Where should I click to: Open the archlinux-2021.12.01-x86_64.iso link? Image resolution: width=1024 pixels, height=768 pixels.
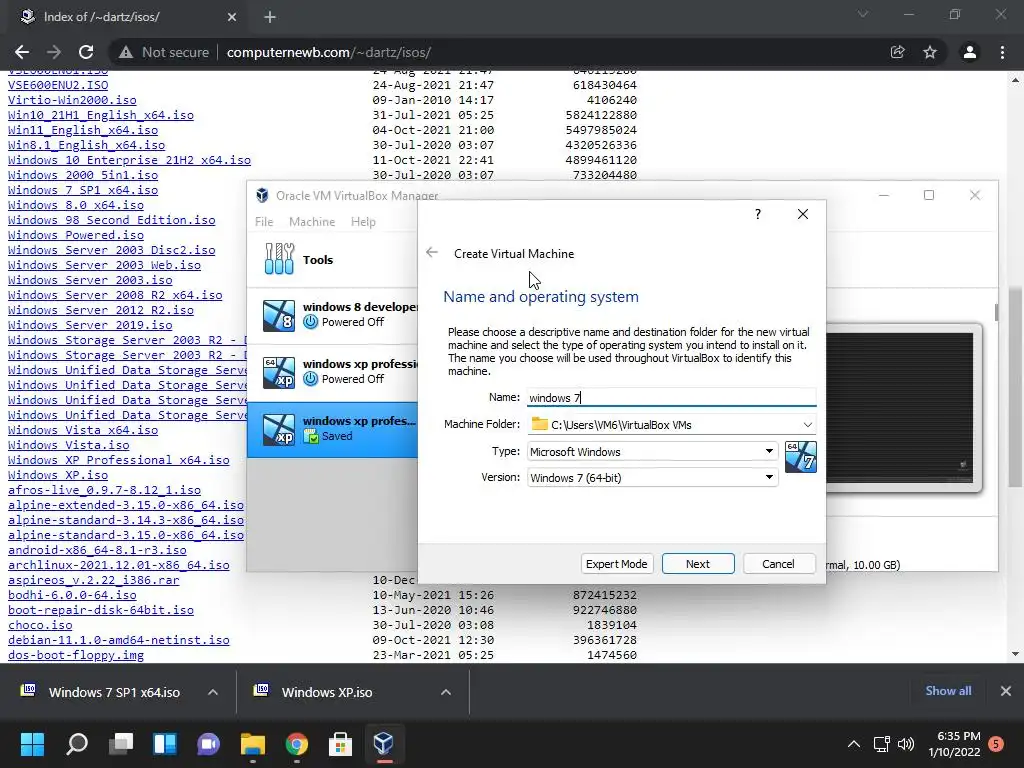click(119, 565)
